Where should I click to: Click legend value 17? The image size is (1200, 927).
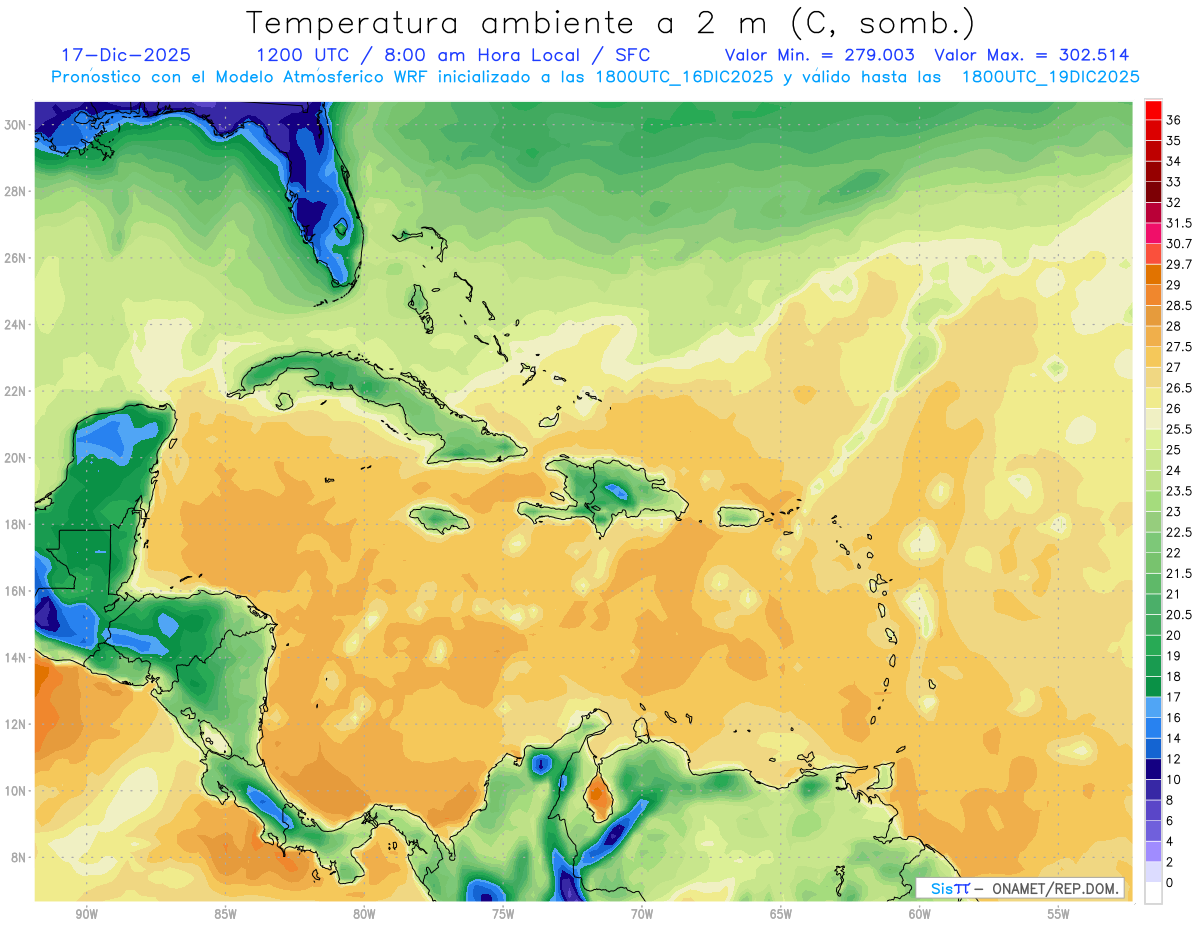click(x=1174, y=697)
